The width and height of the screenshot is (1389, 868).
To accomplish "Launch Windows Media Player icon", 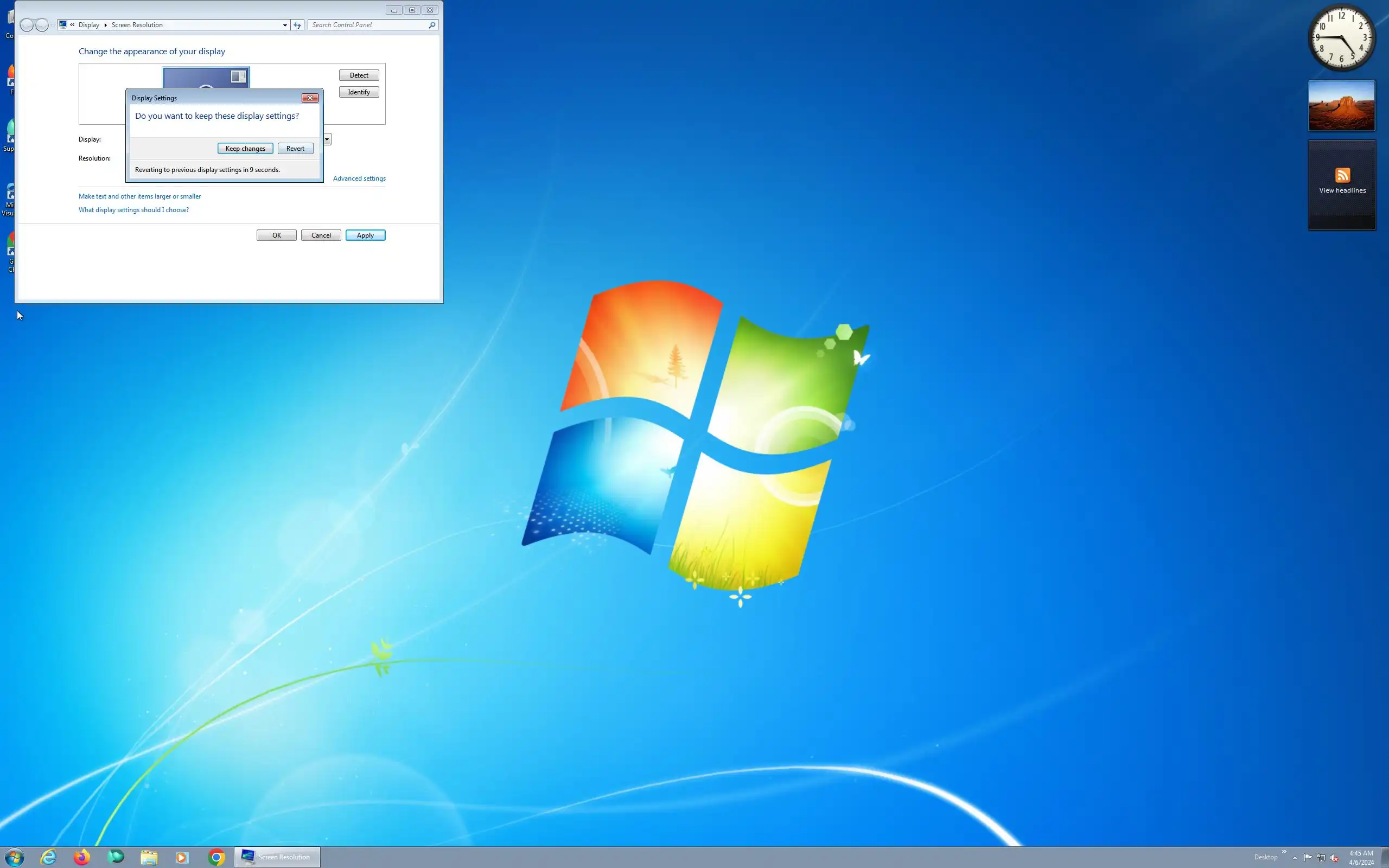I will 182,857.
